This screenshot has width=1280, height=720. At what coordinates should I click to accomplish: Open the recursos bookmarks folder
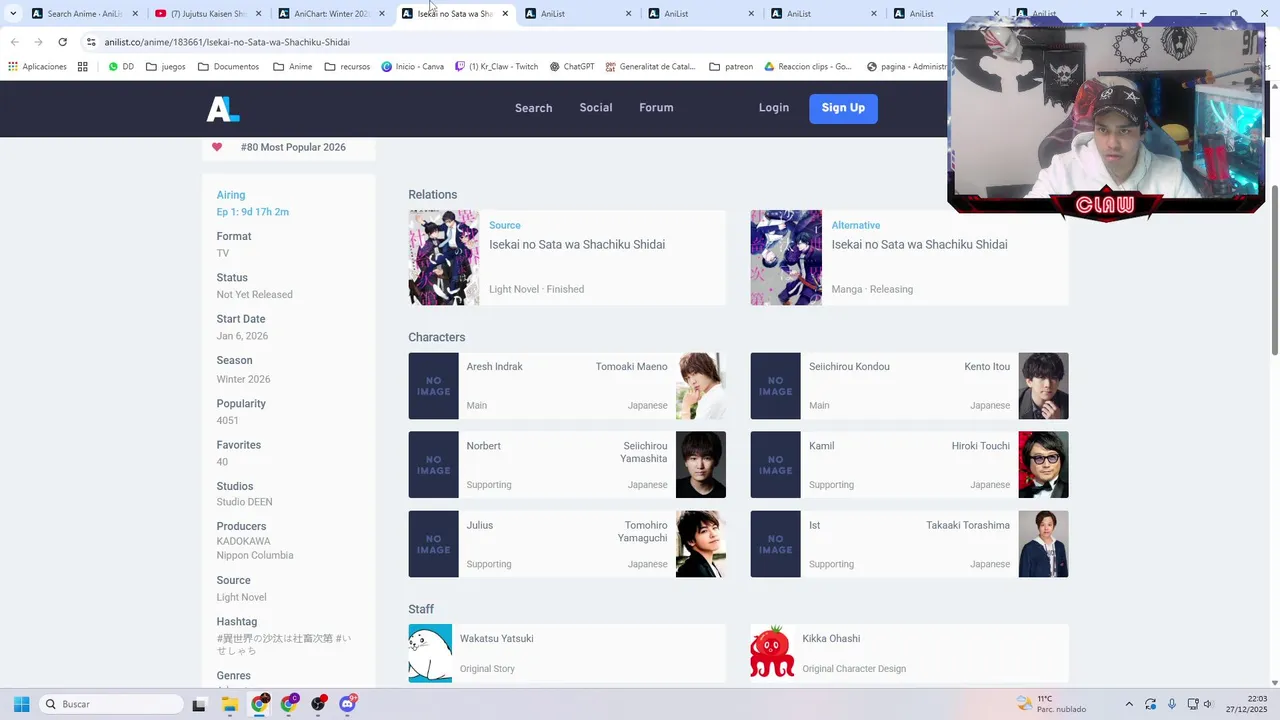(347, 67)
